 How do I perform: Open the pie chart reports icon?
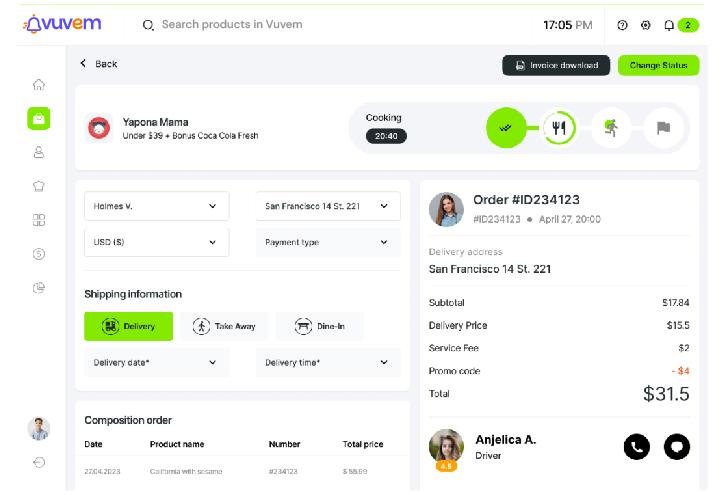click(x=39, y=288)
